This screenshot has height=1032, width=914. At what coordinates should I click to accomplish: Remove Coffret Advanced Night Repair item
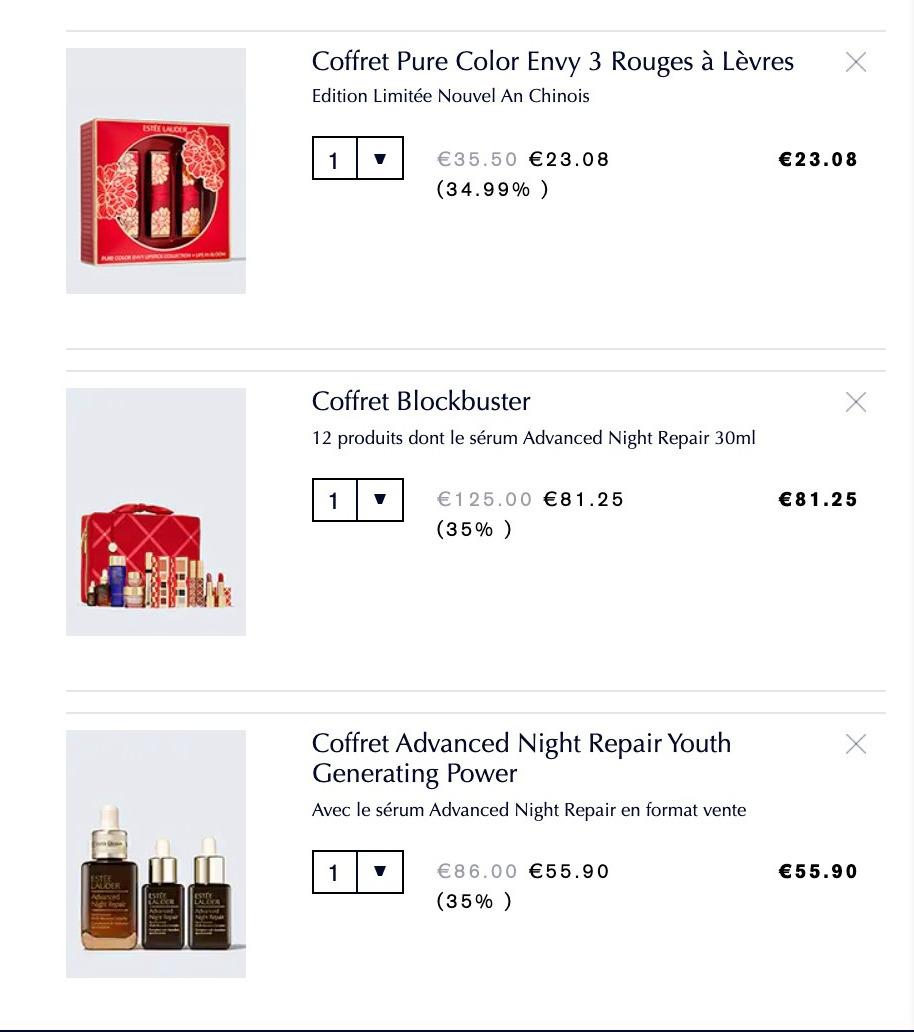tap(855, 744)
